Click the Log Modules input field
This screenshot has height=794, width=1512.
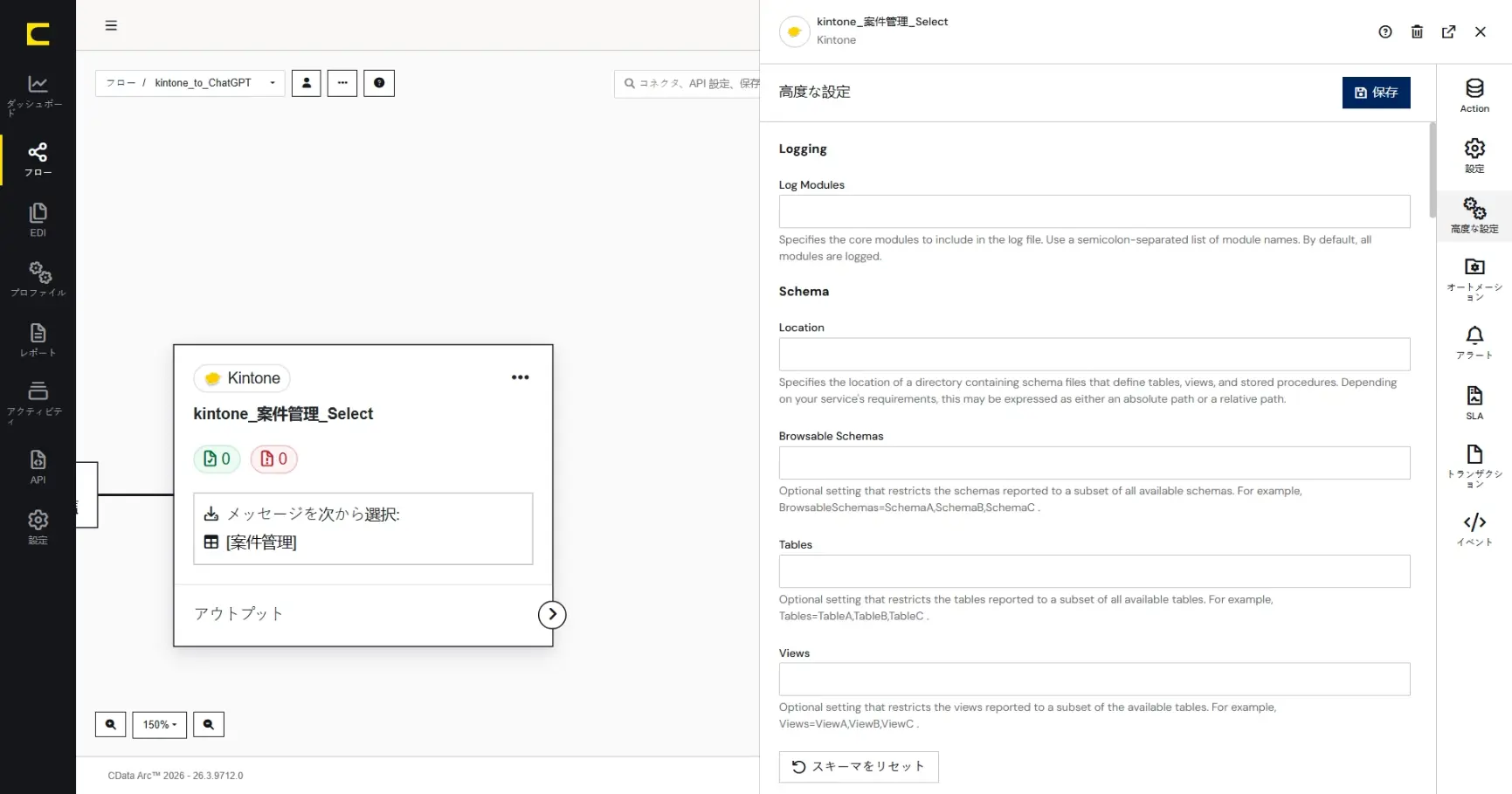pyautogui.click(x=1094, y=211)
